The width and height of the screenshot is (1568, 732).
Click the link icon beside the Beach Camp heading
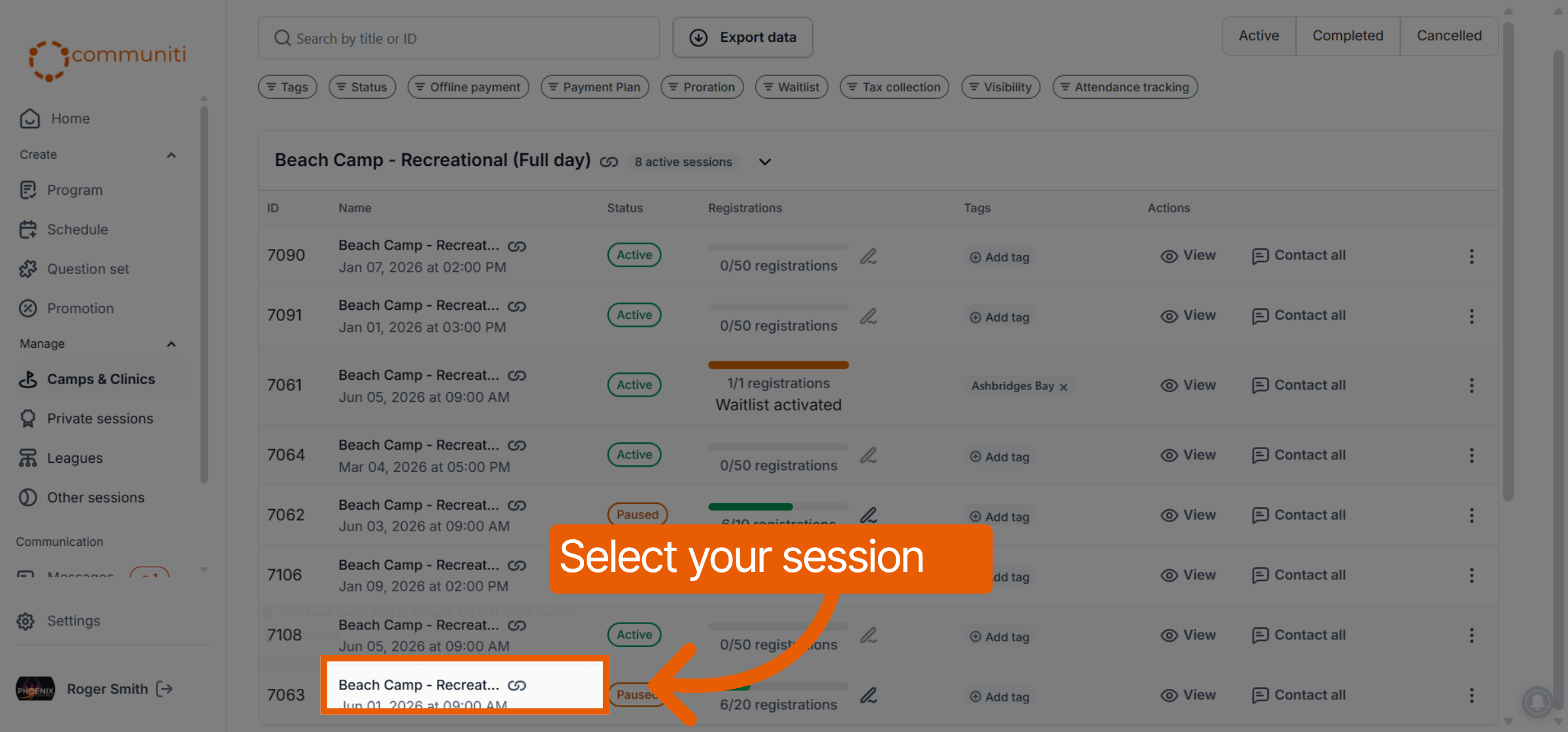click(x=609, y=161)
